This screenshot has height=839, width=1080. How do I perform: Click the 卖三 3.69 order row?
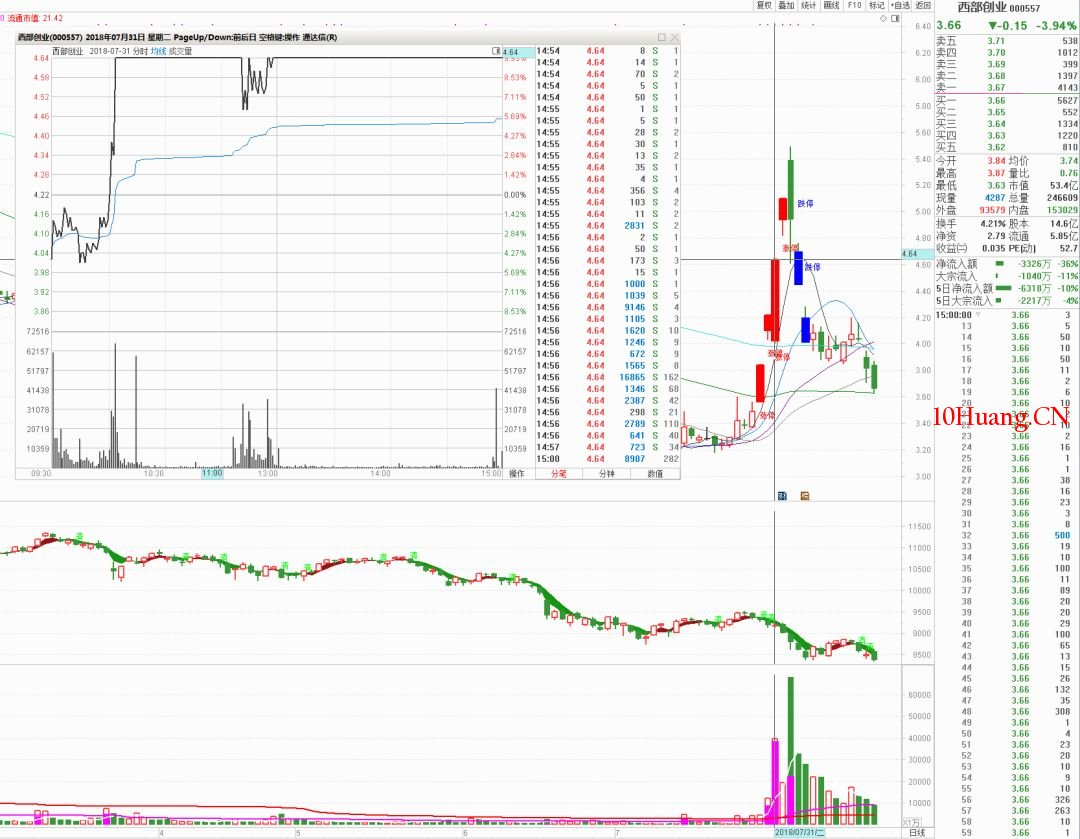pyautogui.click(x=1006, y=64)
